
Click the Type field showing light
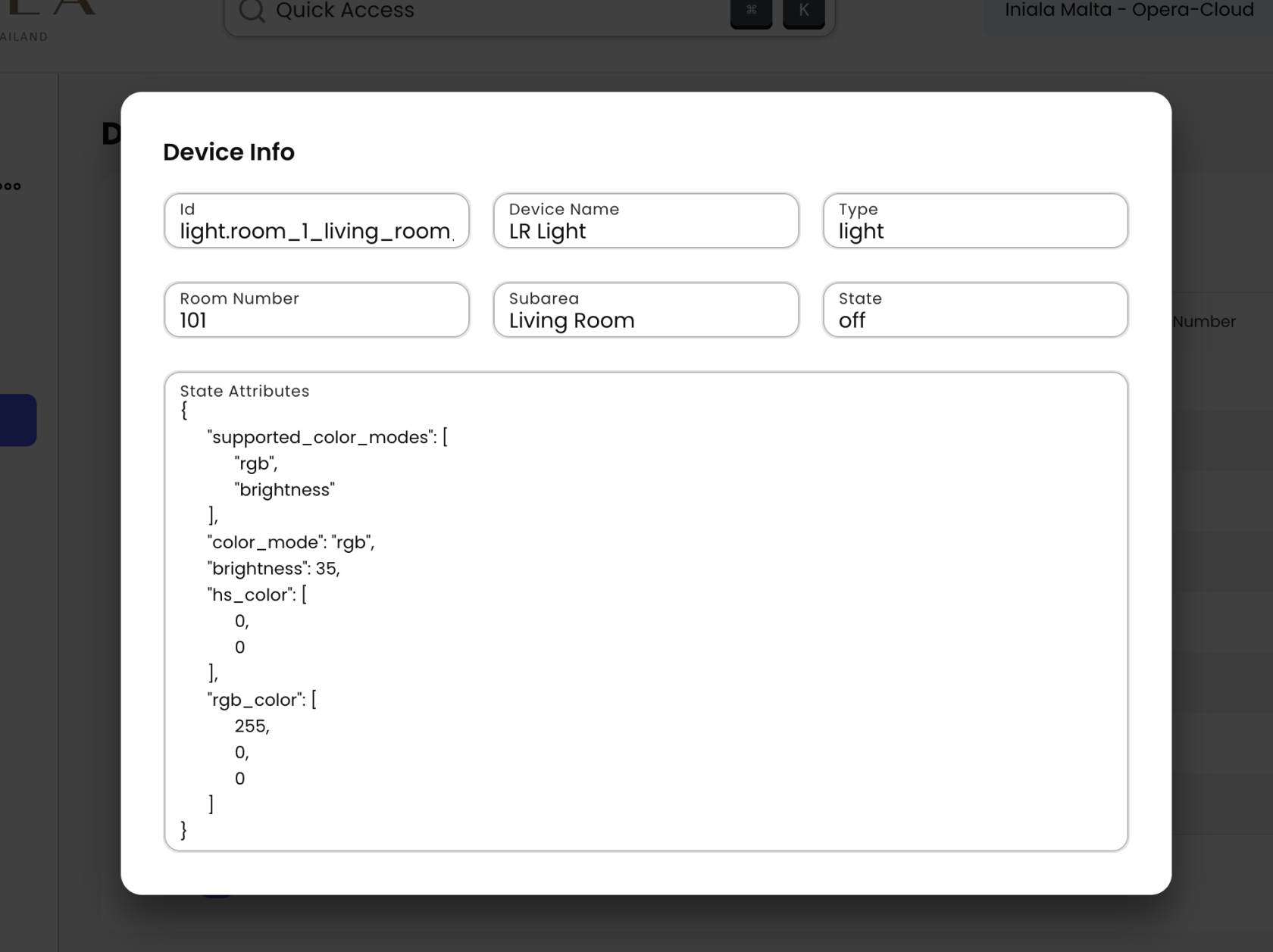pyautogui.click(x=975, y=221)
